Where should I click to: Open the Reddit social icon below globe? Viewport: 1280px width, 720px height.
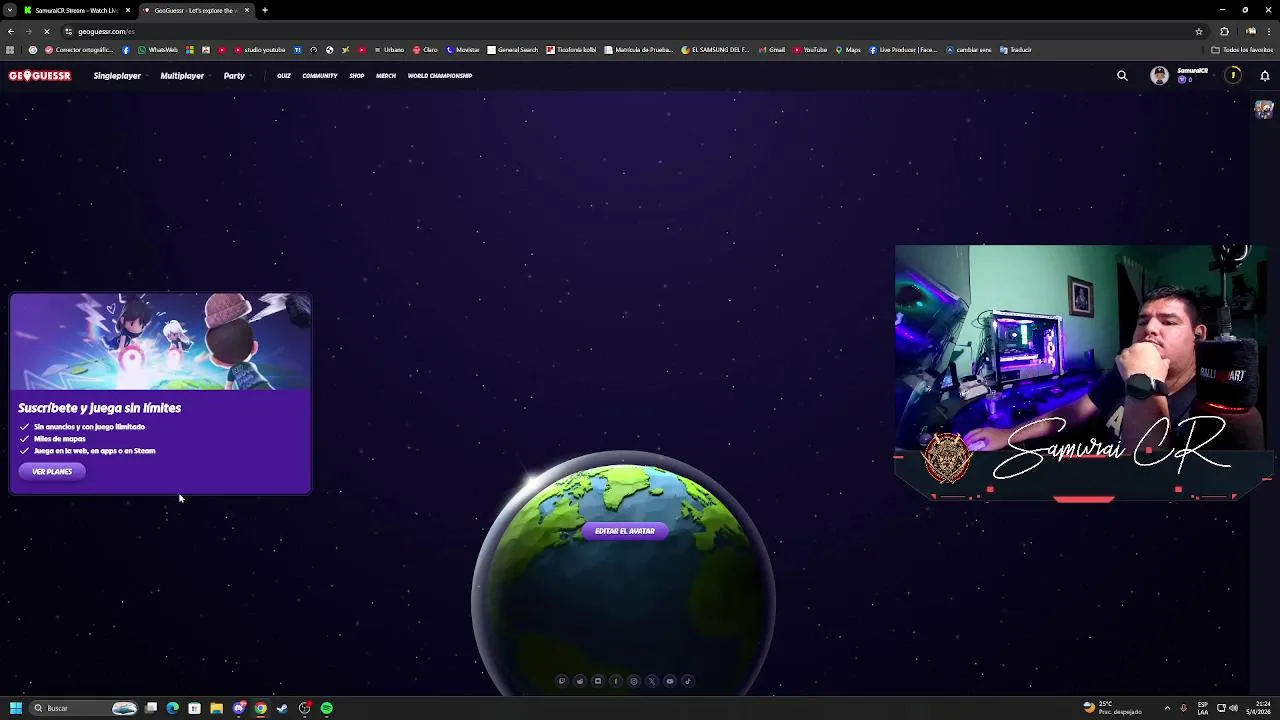click(579, 681)
